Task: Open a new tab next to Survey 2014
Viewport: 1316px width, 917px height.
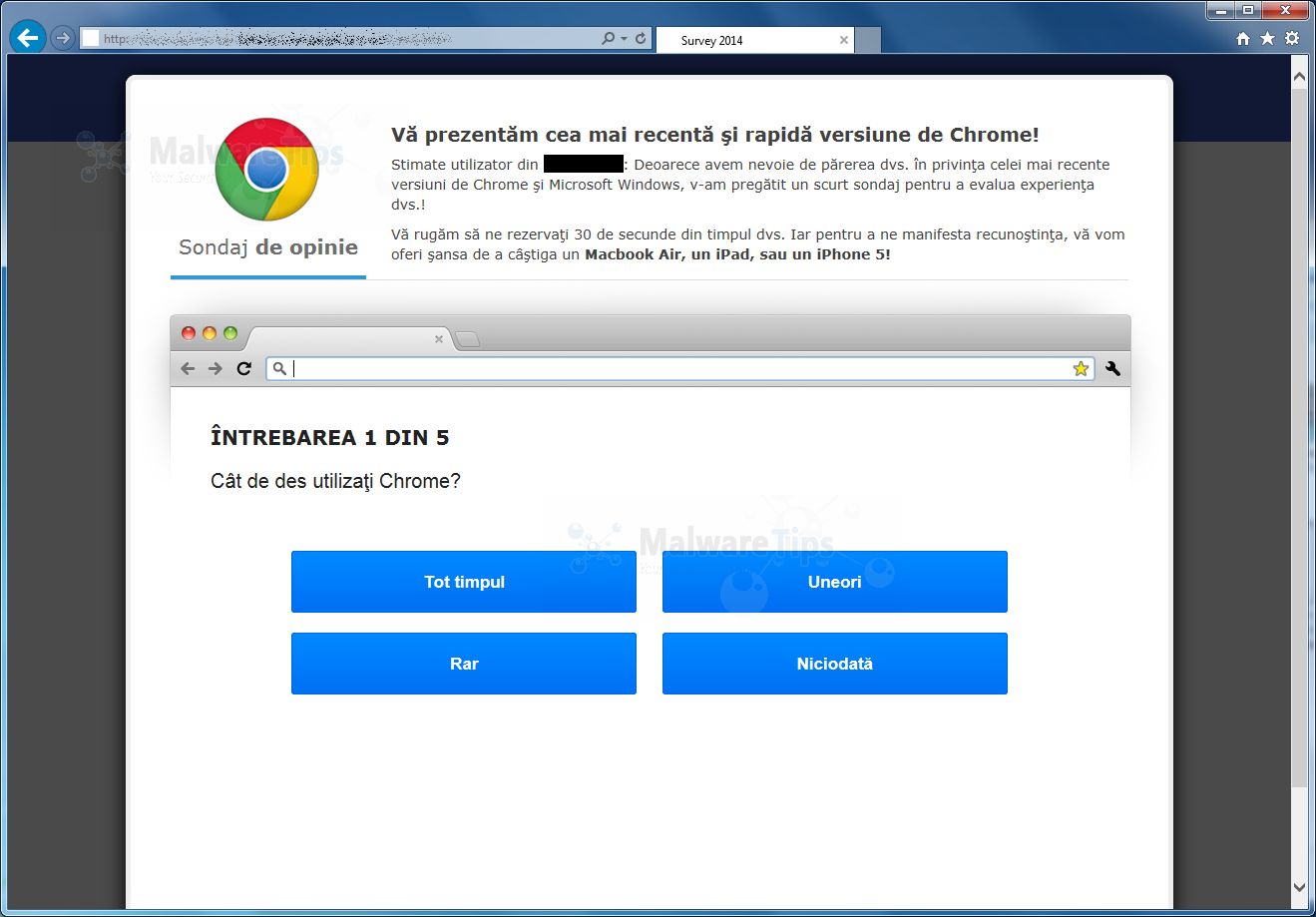Action: click(x=868, y=40)
